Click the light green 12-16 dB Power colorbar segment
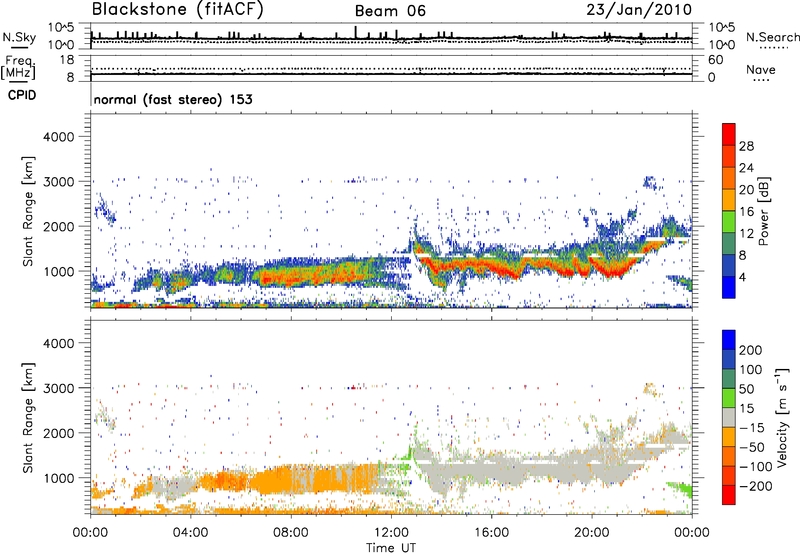 [x=729, y=222]
